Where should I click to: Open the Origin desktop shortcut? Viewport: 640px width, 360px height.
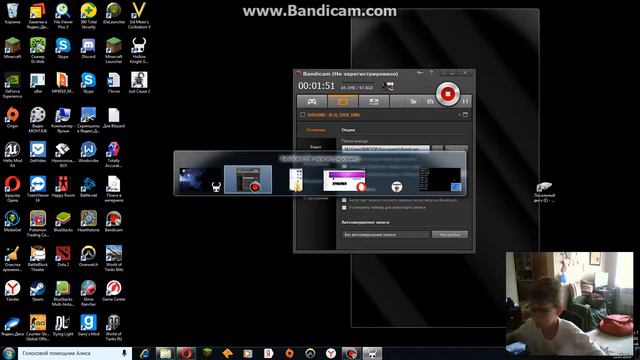[x=13, y=118]
